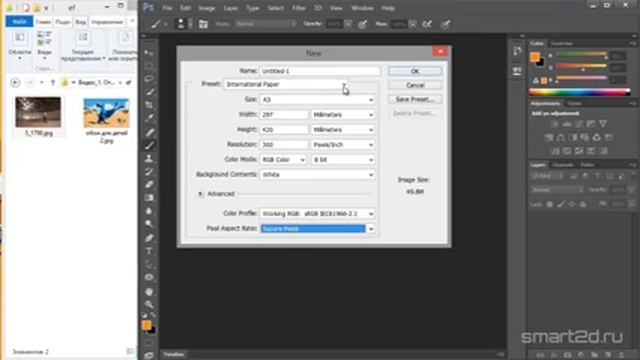Image resolution: width=640 pixels, height=360 pixels.
Task: Open the Preset dropdown showing International Paper
Action: click(x=286, y=84)
